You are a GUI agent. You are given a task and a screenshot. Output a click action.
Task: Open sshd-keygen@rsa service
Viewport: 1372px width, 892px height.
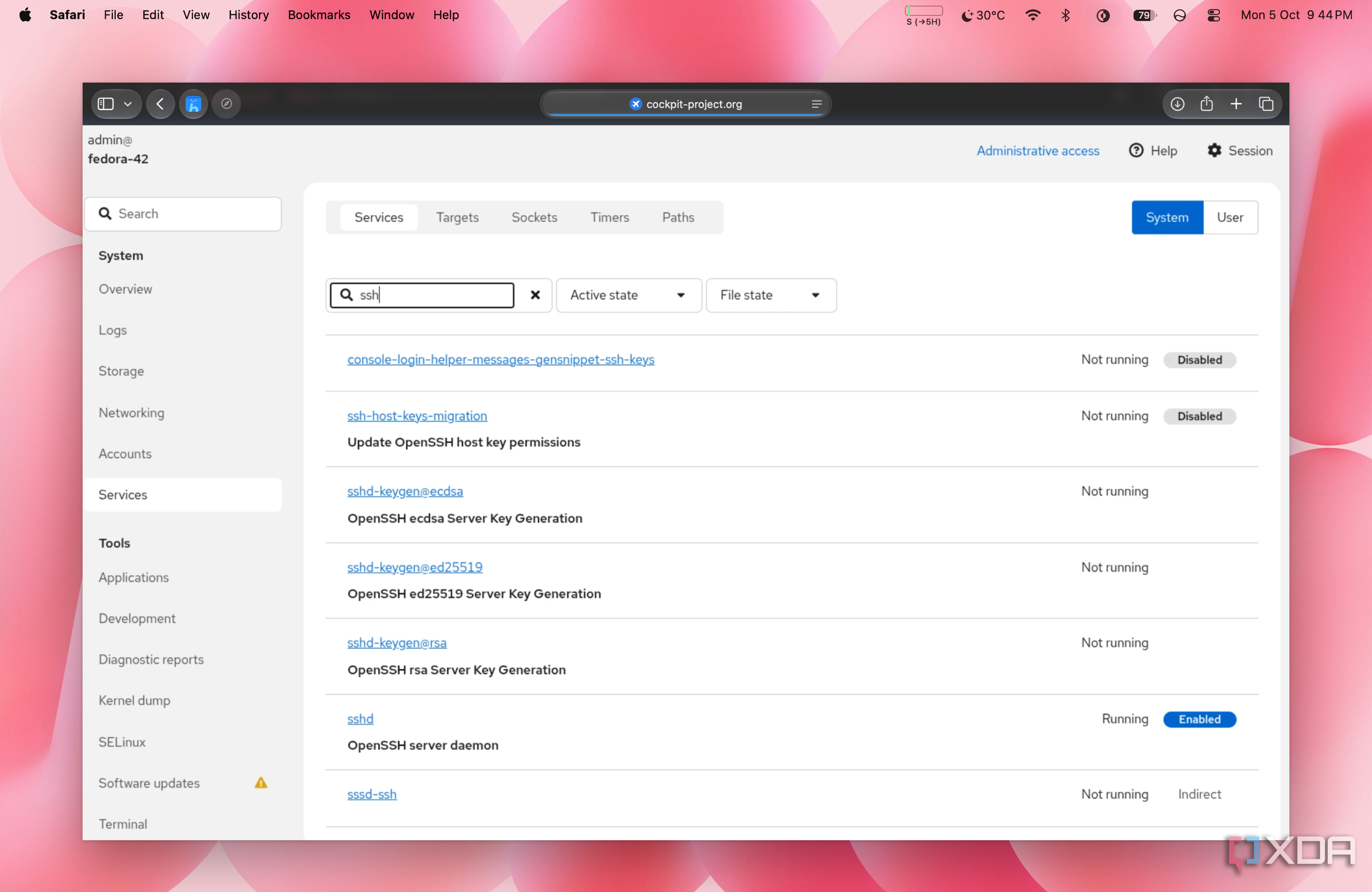[397, 642]
